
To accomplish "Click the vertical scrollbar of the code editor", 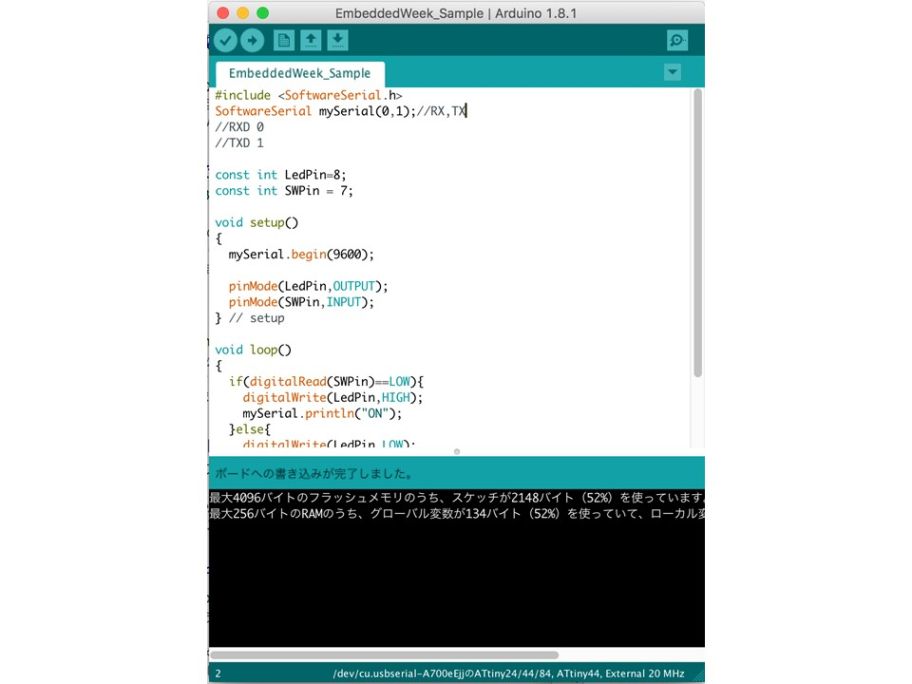I will [x=697, y=233].
